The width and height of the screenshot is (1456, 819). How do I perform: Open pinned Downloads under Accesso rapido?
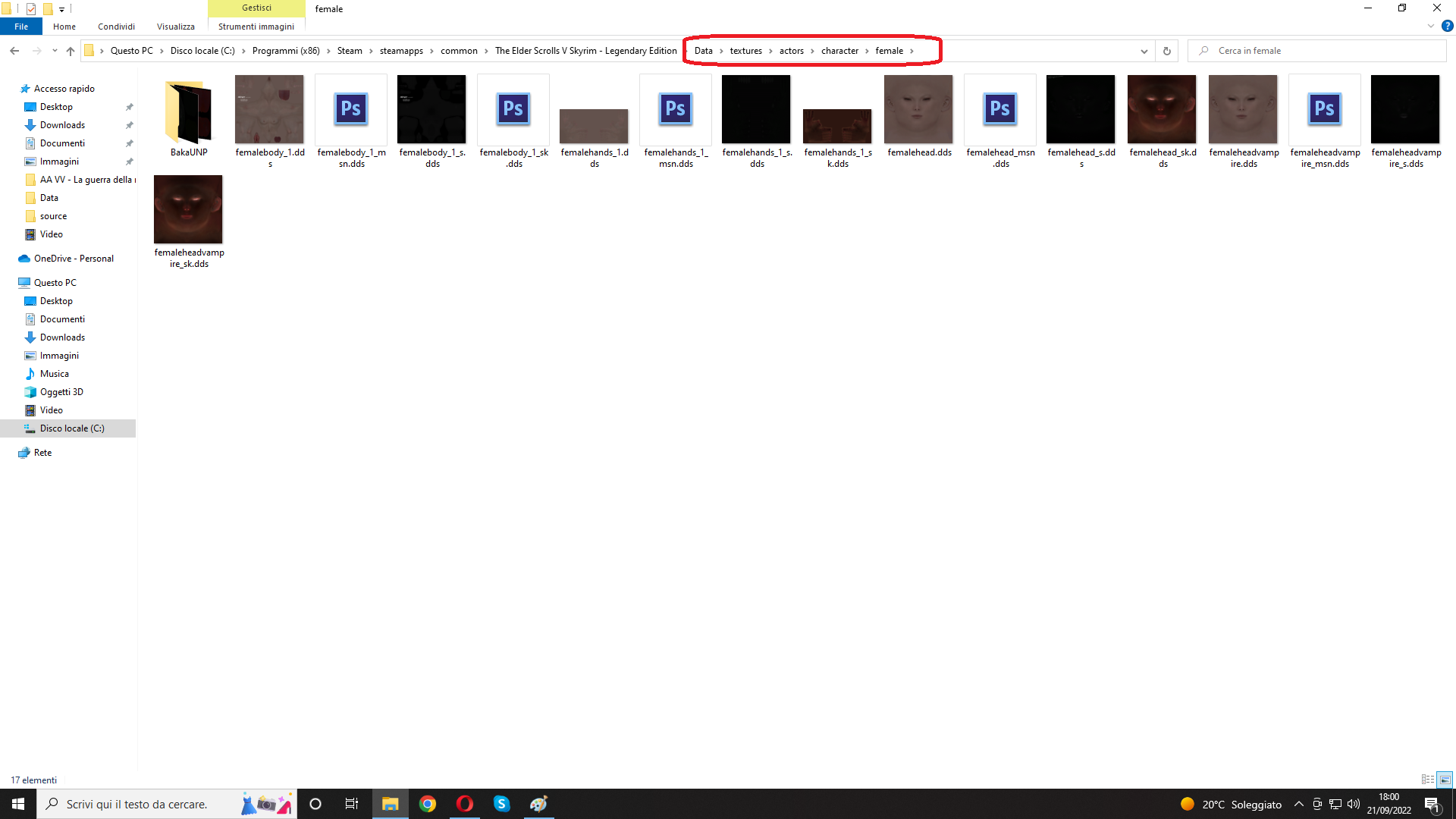pyautogui.click(x=62, y=125)
